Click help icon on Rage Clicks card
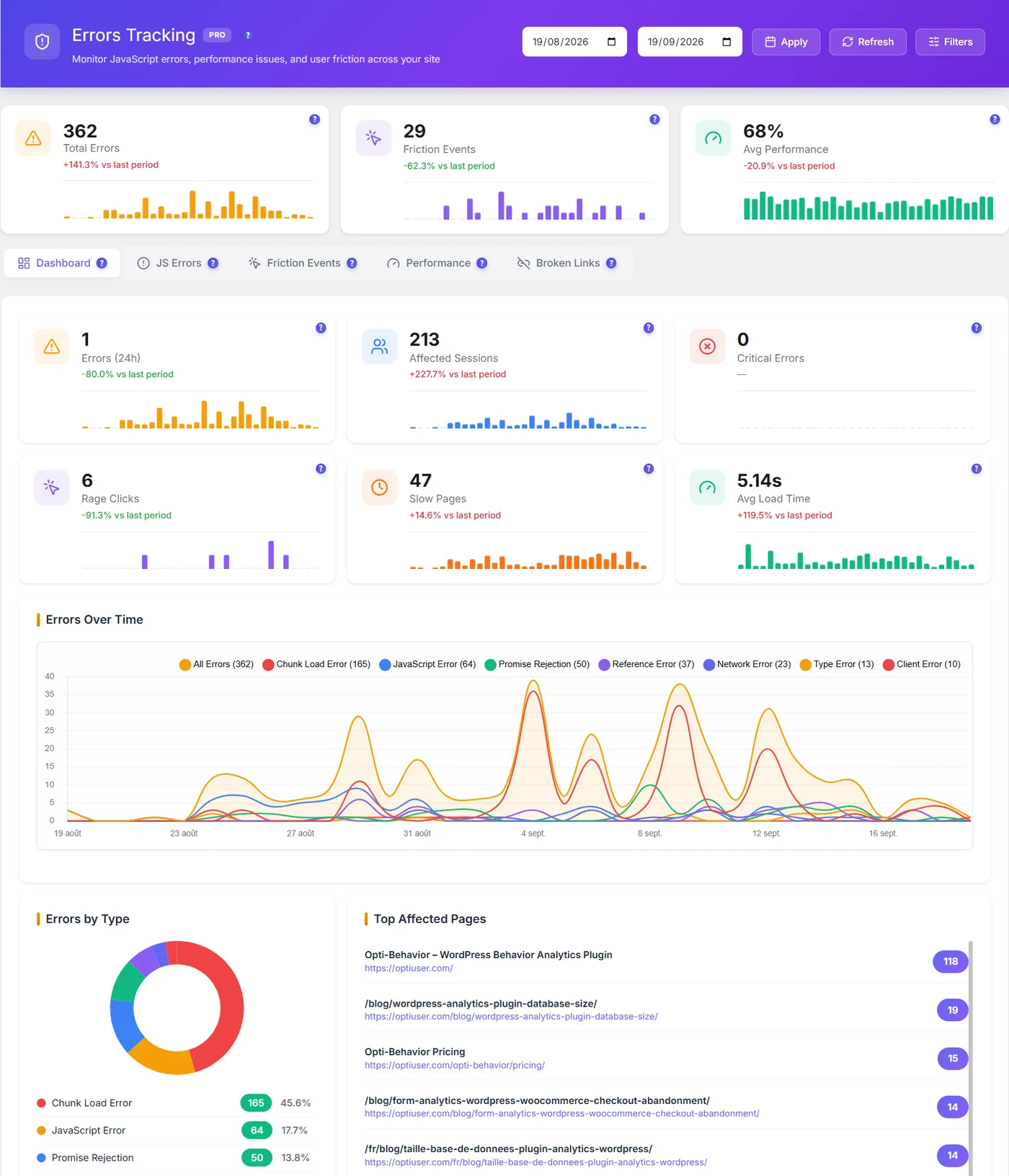Viewport: 1009px width, 1176px height. pos(321,469)
